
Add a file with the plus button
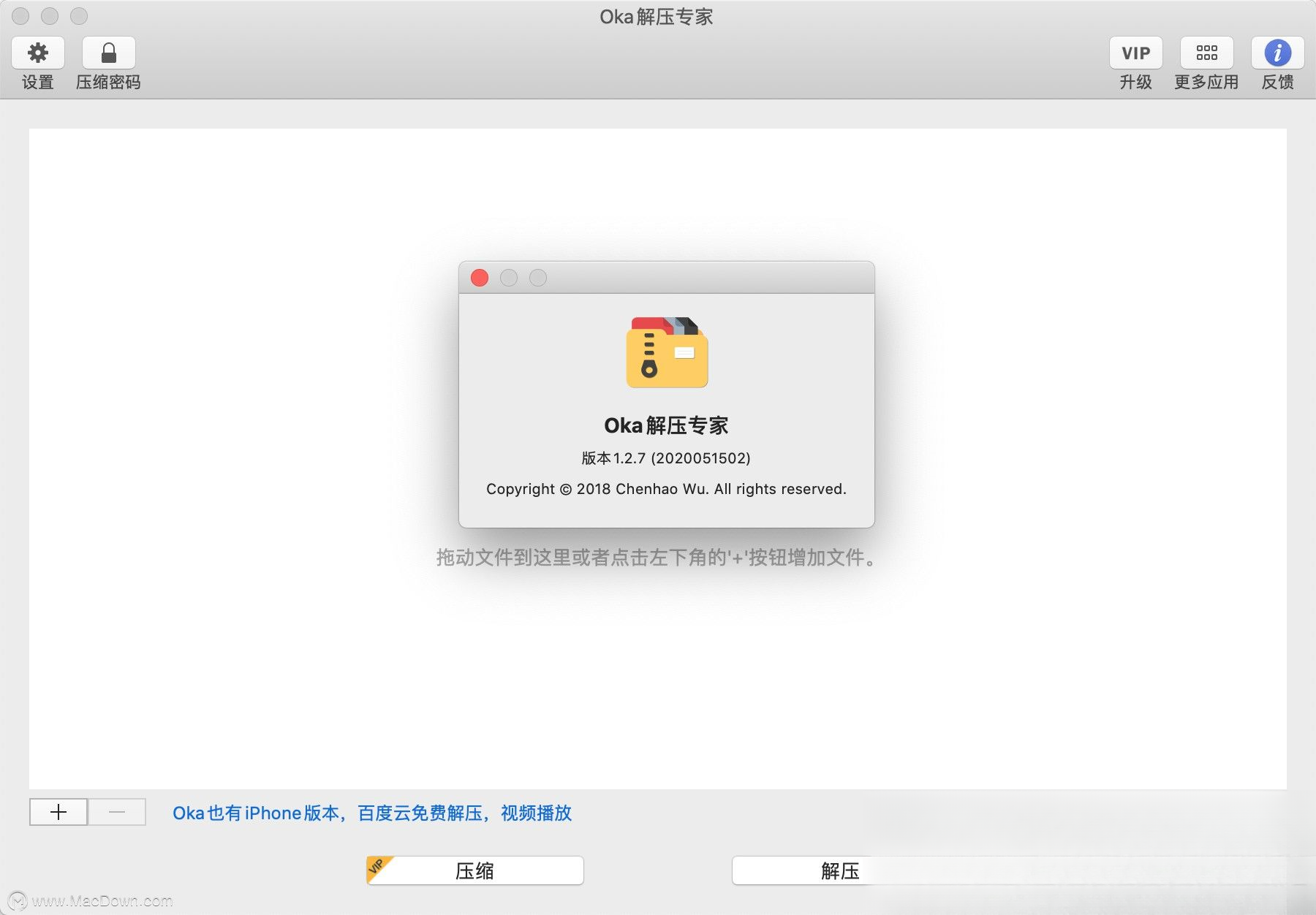(x=58, y=812)
